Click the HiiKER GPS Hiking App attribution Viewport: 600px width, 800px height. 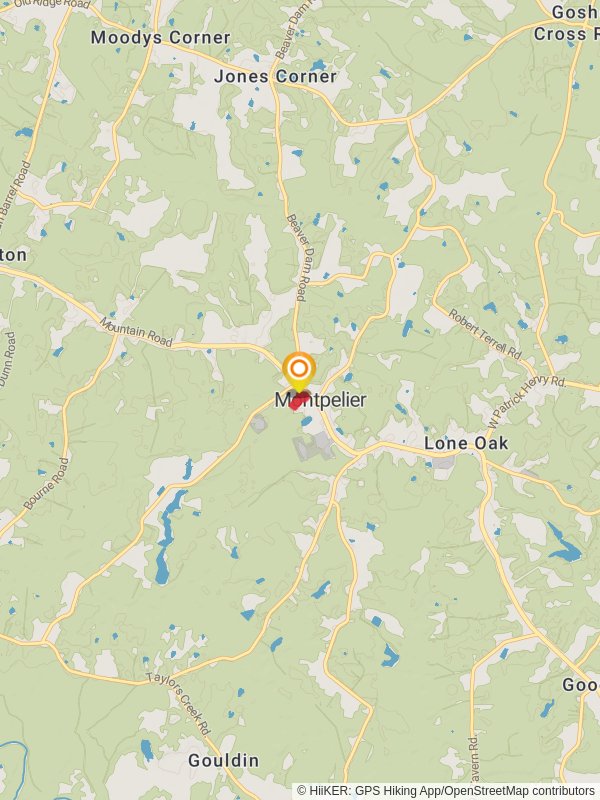point(369,791)
